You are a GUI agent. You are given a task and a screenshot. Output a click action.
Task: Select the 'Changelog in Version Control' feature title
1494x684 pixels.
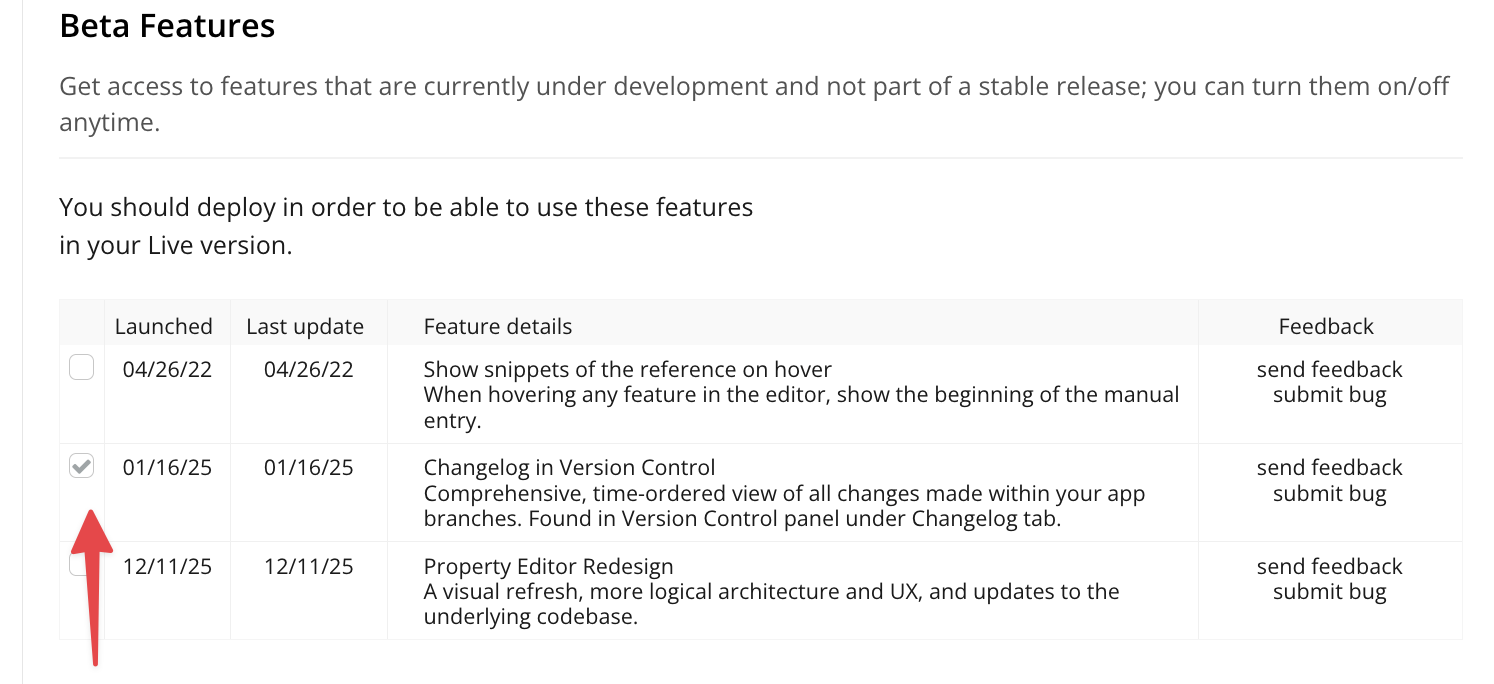[x=569, y=467]
